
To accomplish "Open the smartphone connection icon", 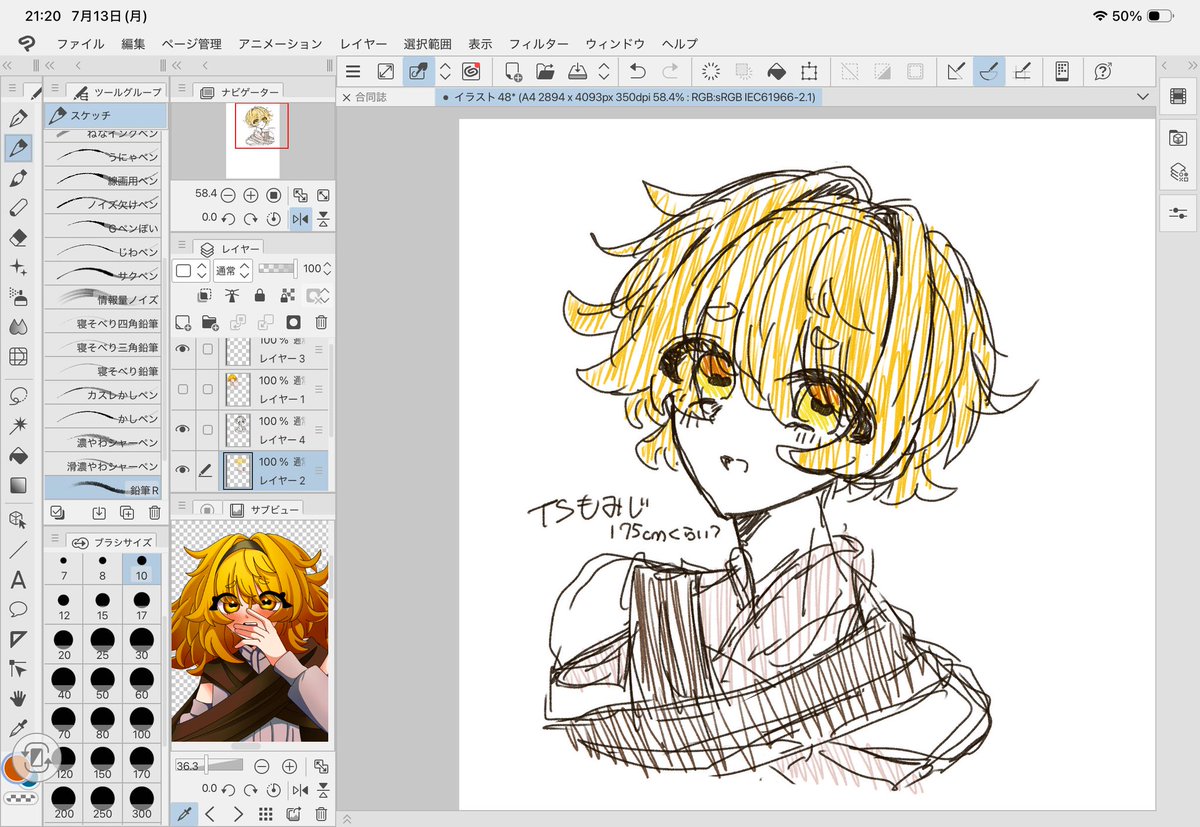I will 1062,71.
